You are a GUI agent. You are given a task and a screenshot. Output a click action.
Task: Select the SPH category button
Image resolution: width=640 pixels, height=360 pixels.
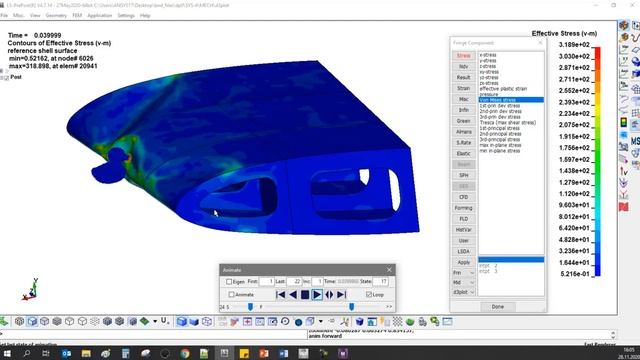[x=464, y=175]
